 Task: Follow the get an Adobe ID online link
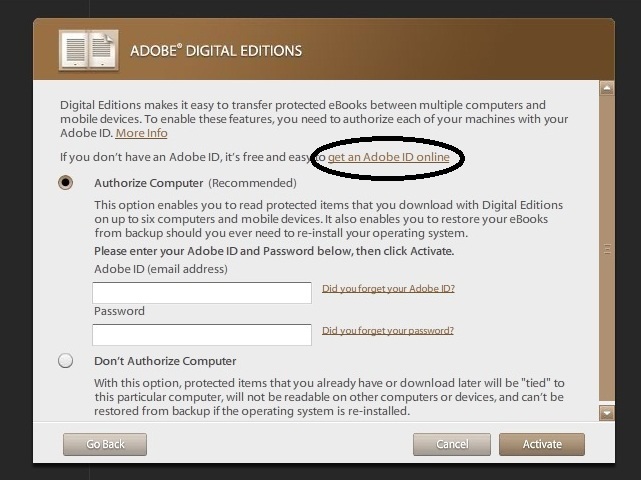click(x=388, y=157)
